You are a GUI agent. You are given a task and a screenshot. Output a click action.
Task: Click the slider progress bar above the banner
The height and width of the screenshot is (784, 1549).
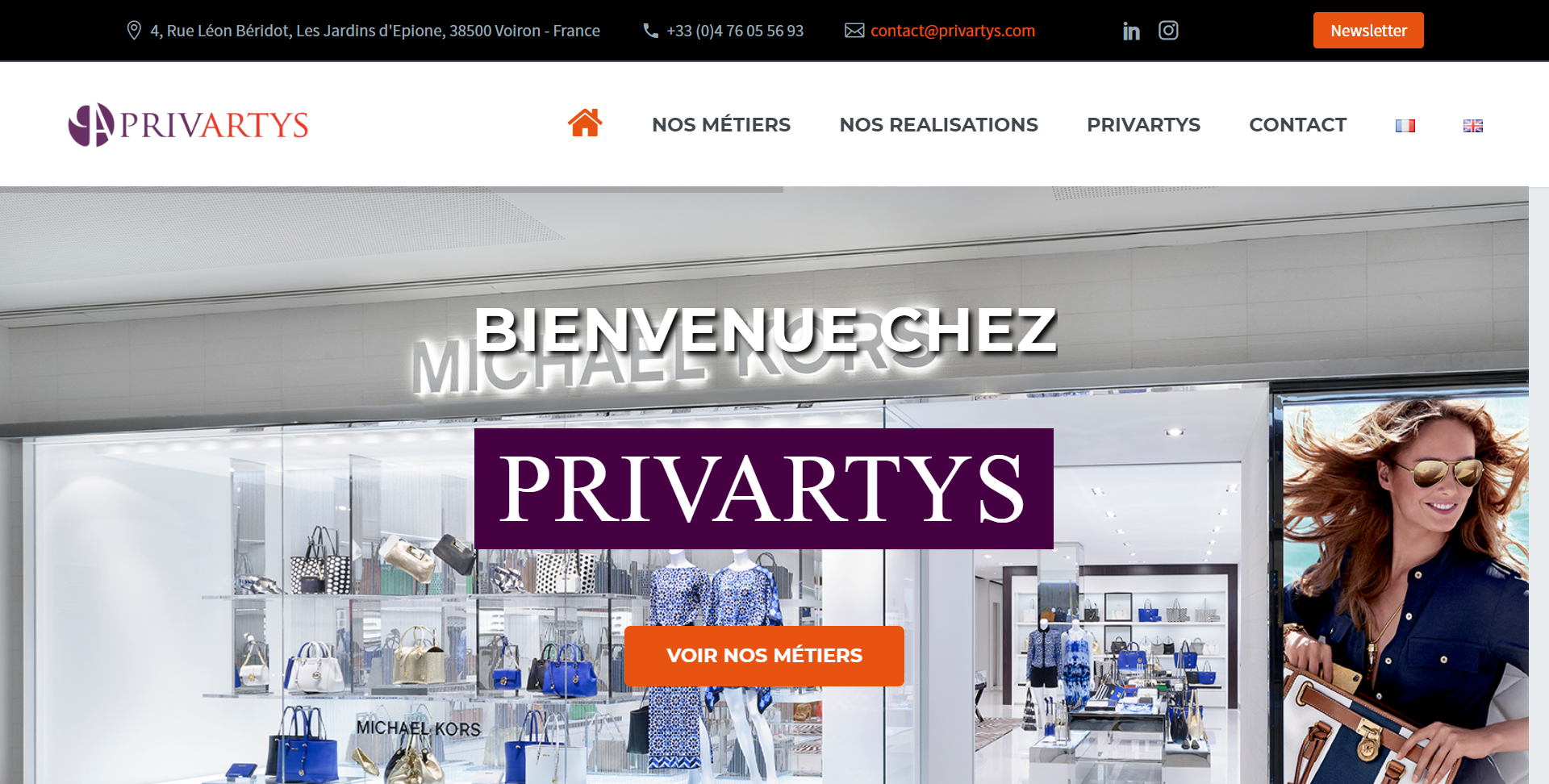tap(391, 190)
